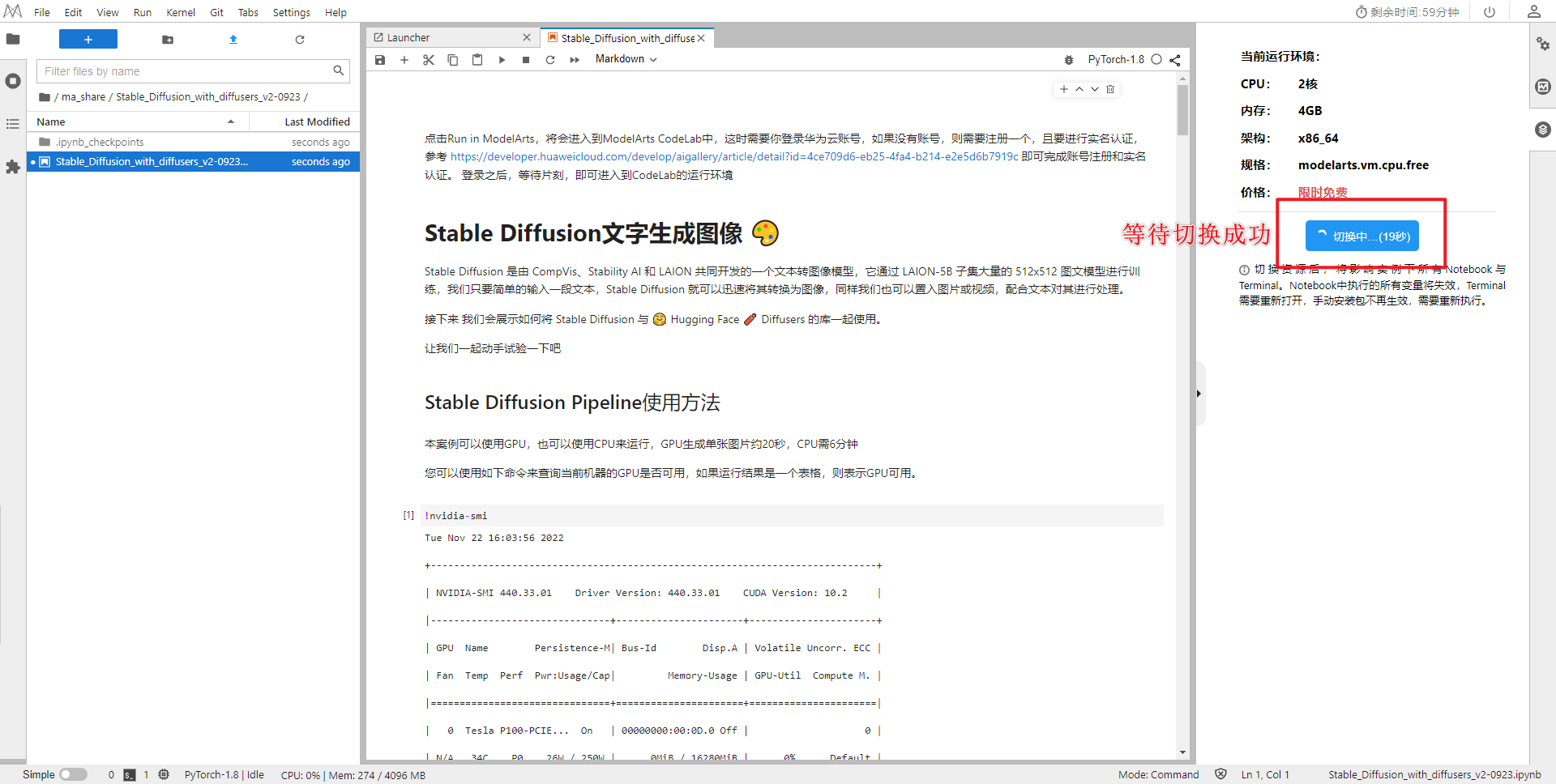The height and width of the screenshot is (784, 1556).
Task: Switch to the Launcher tab
Action: 451,37
